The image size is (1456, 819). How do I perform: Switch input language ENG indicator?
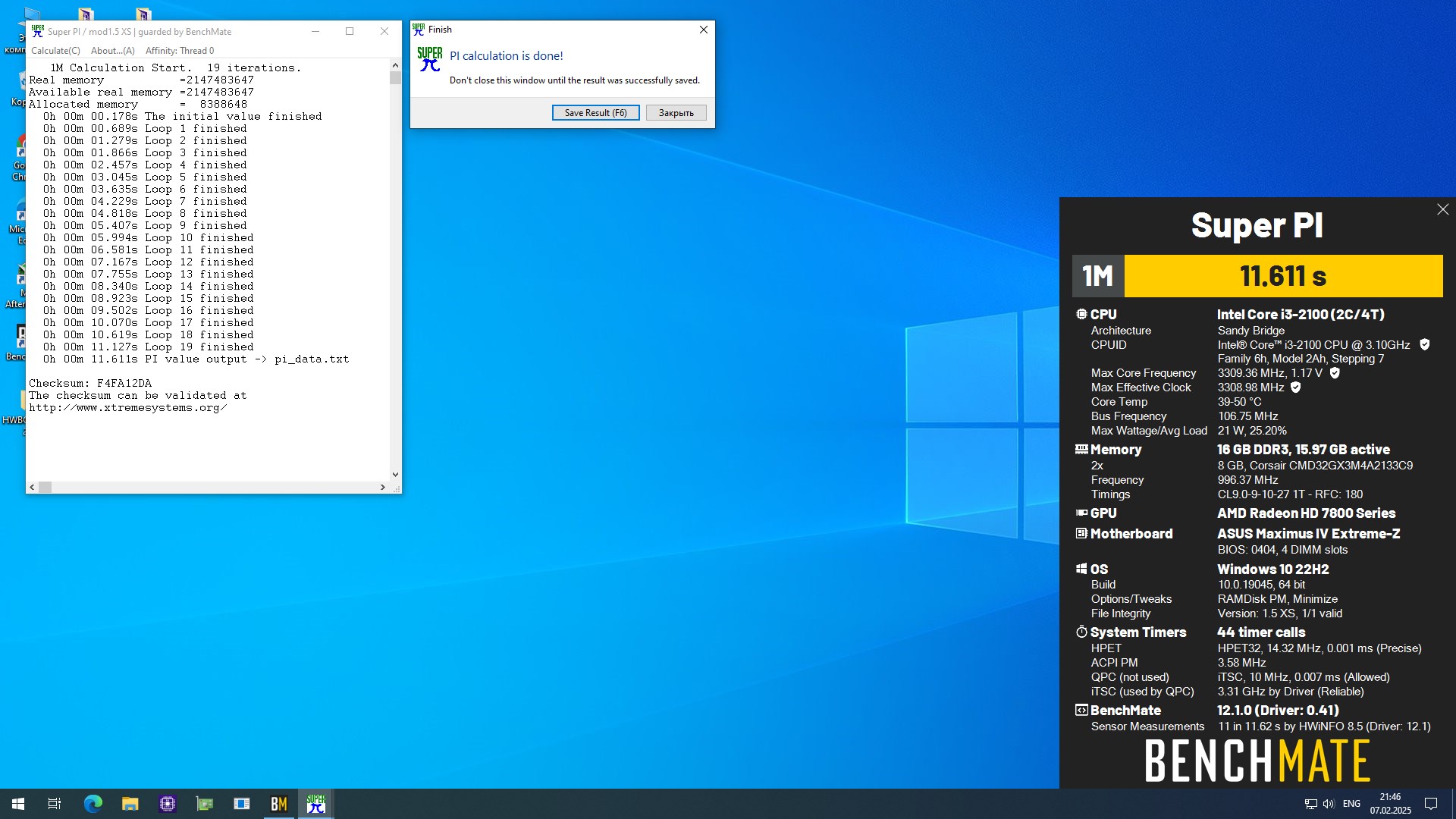click(1351, 804)
